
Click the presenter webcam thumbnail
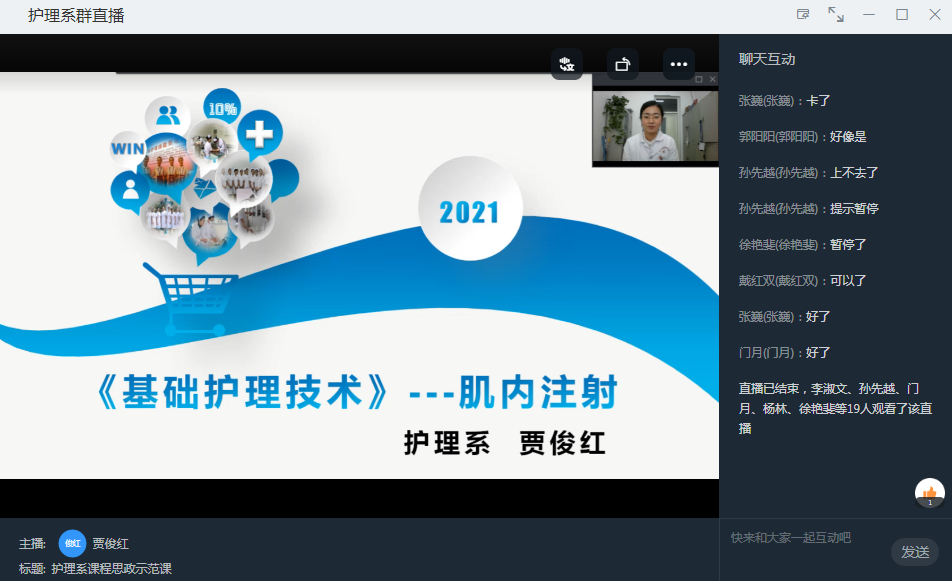(655, 126)
